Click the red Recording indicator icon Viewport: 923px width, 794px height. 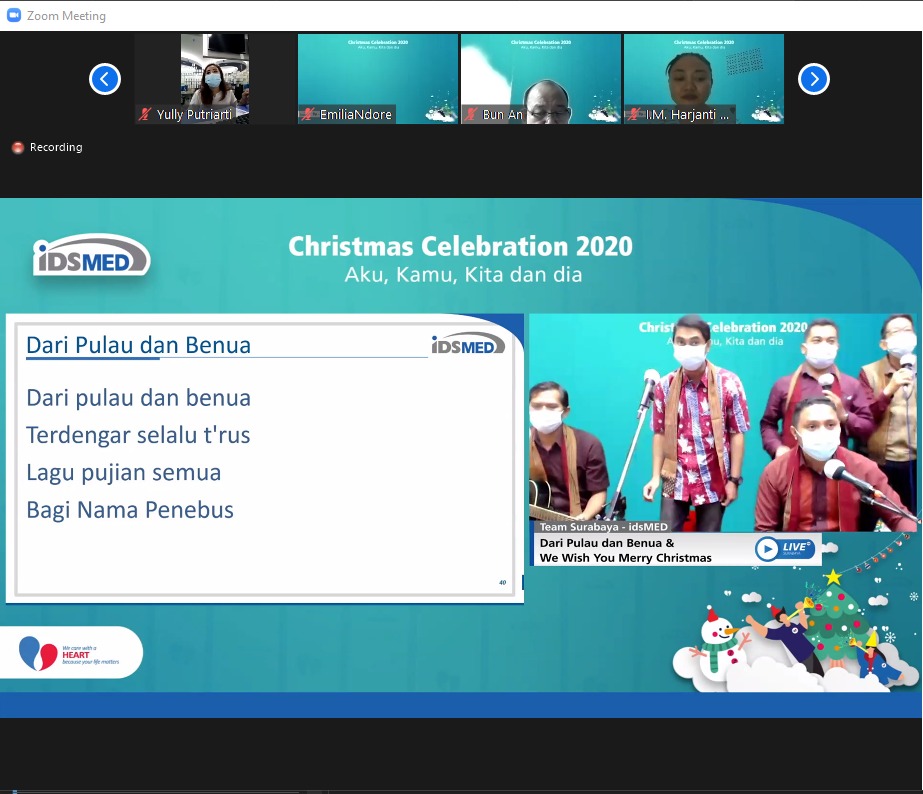click(17, 148)
